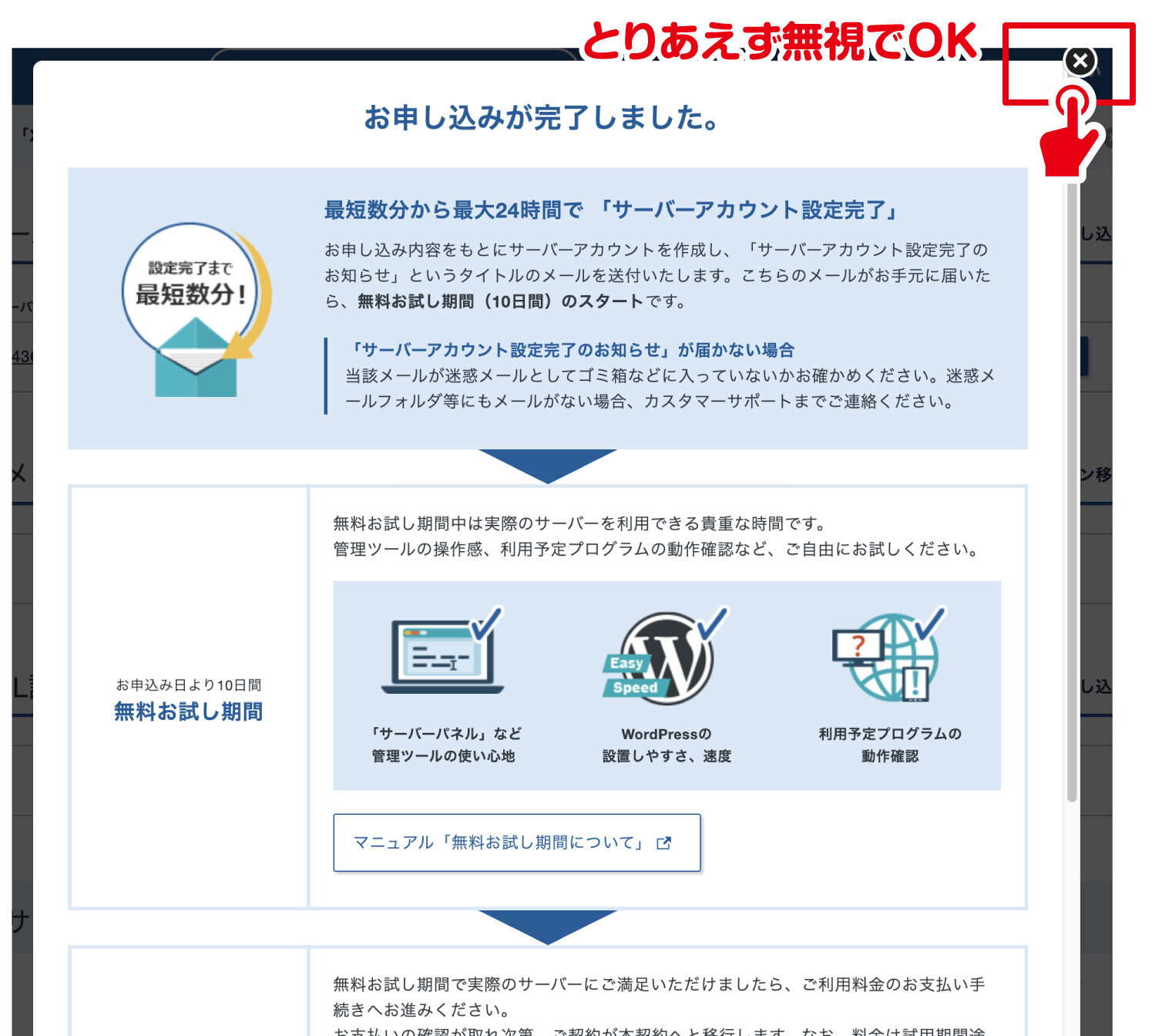Click the お申込み日より10日間 text
1162x1036 pixels.
pyautogui.click(x=188, y=685)
